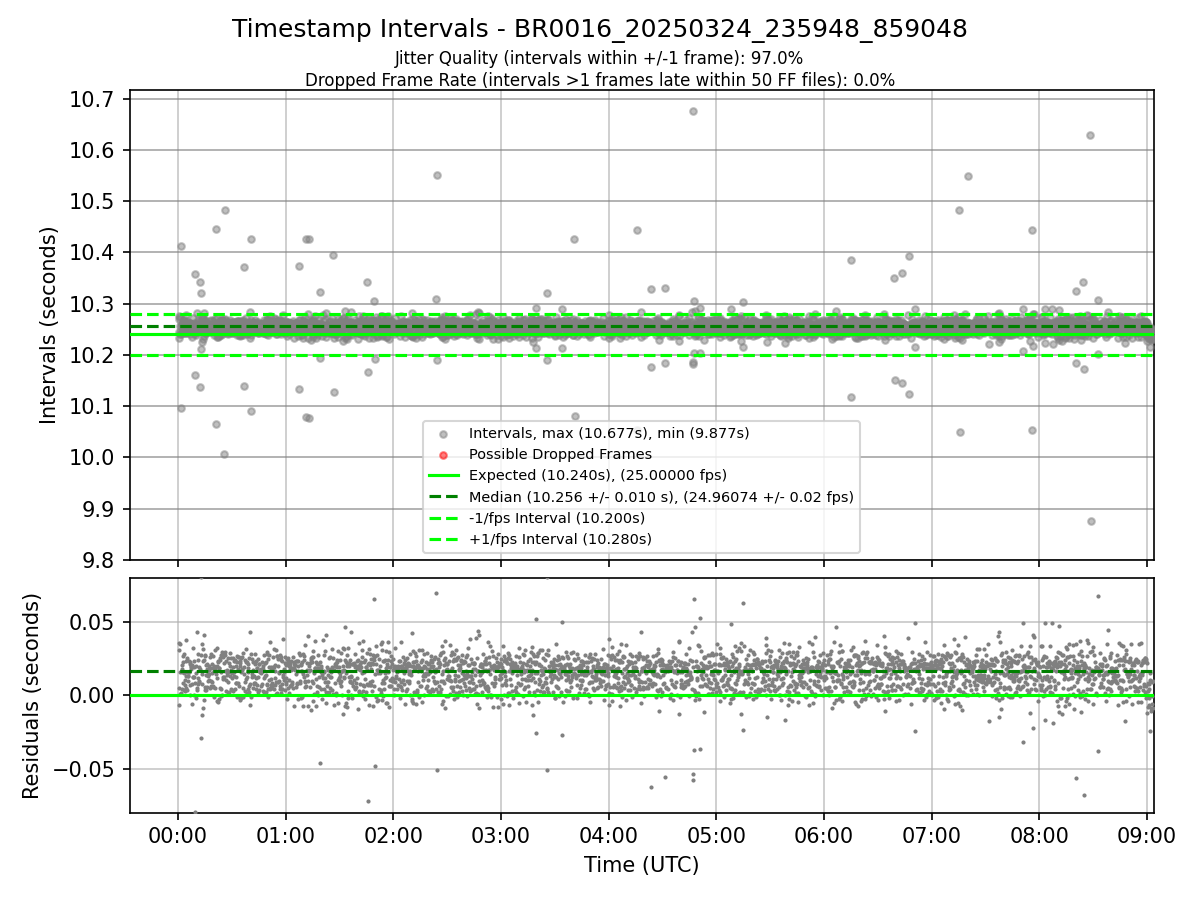Click the "Residuals (seconds)" y-axis label
This screenshot has width=1200, height=900.
tap(32, 696)
